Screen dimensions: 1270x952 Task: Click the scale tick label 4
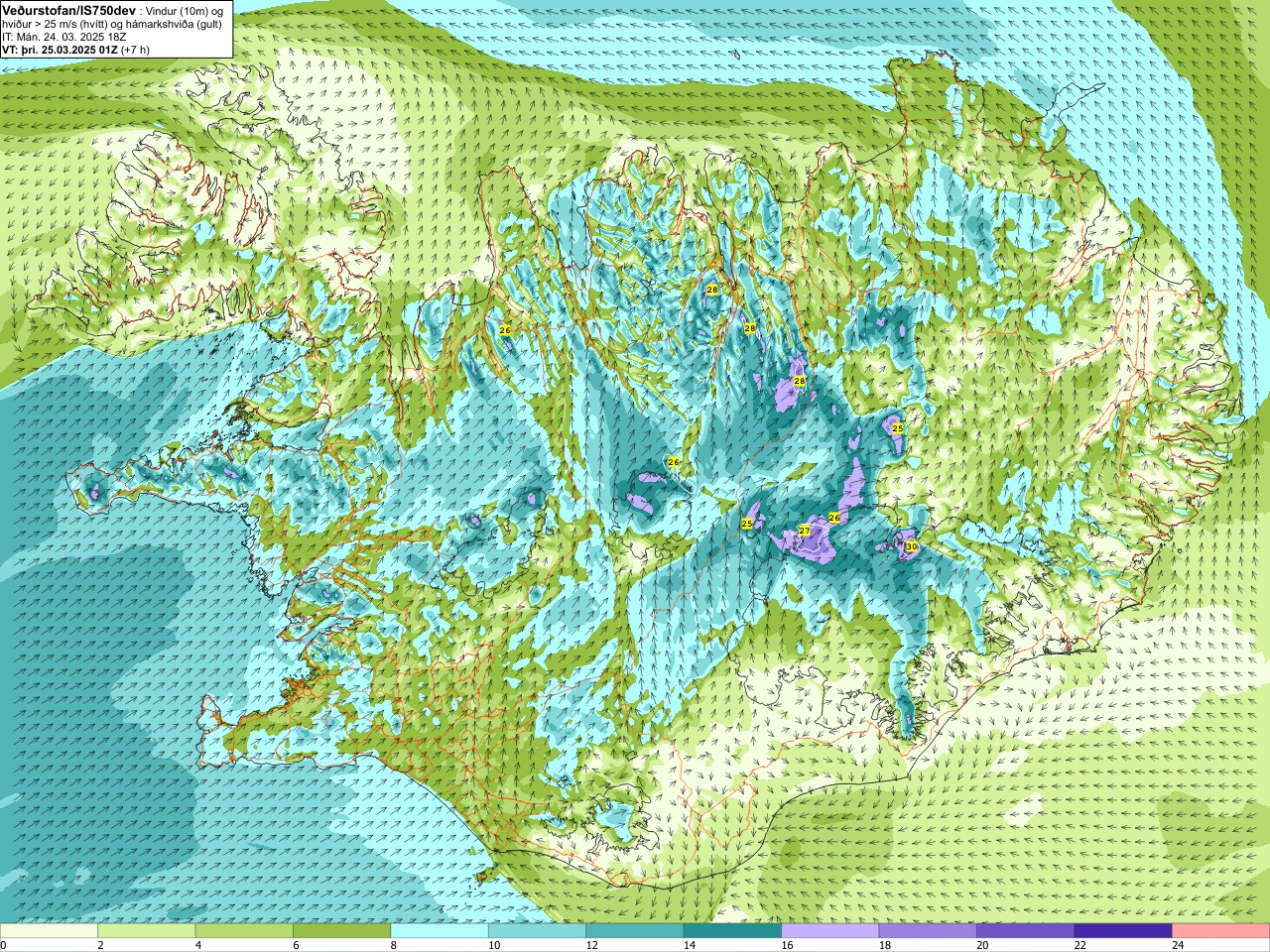coord(198,945)
